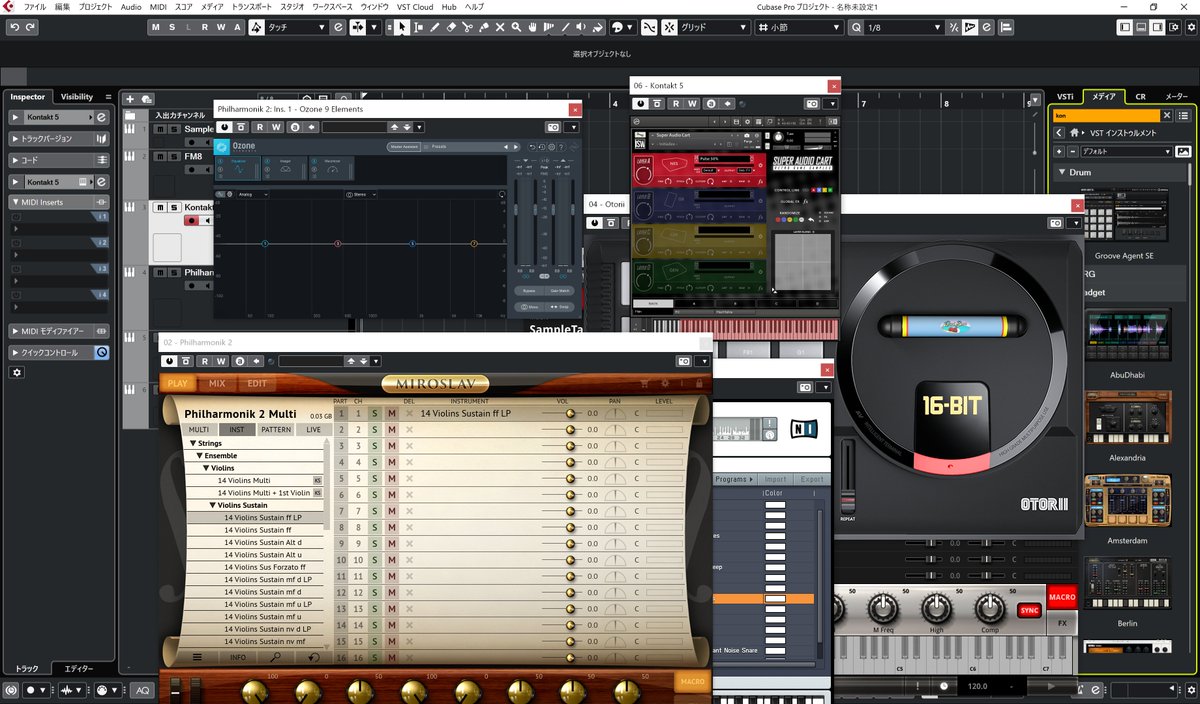Select the PATTERN browser tab in Philharmonik
Viewport: 1200px width, 704px height.
pyautogui.click(x=276, y=429)
